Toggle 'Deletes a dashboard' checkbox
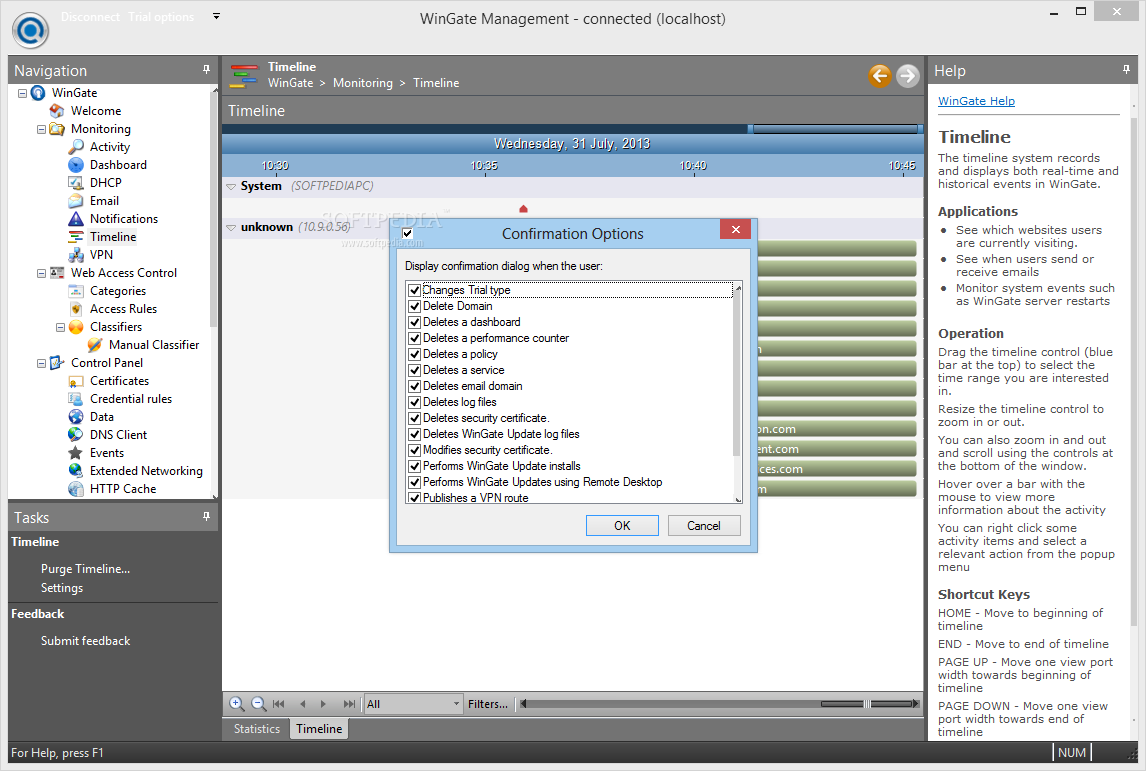This screenshot has width=1146, height=771. point(414,322)
